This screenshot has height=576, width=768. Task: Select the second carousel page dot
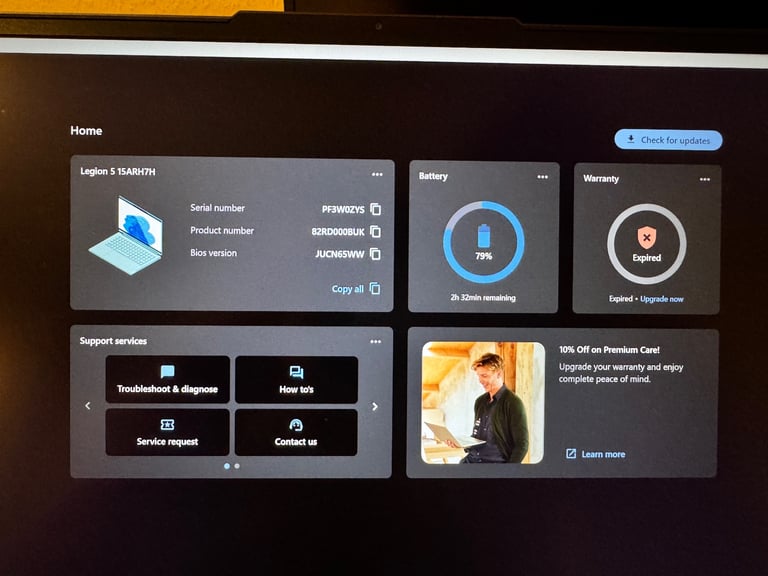[237, 466]
